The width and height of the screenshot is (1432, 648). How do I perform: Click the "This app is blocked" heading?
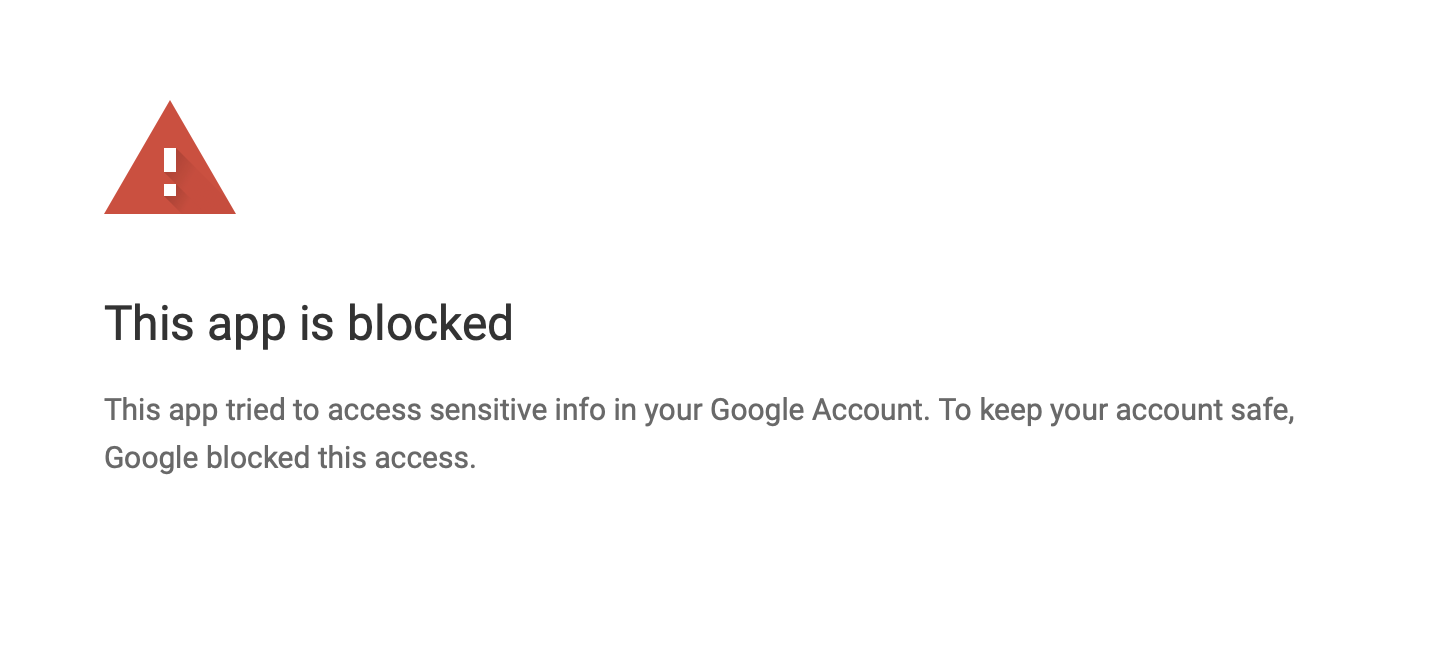click(308, 324)
